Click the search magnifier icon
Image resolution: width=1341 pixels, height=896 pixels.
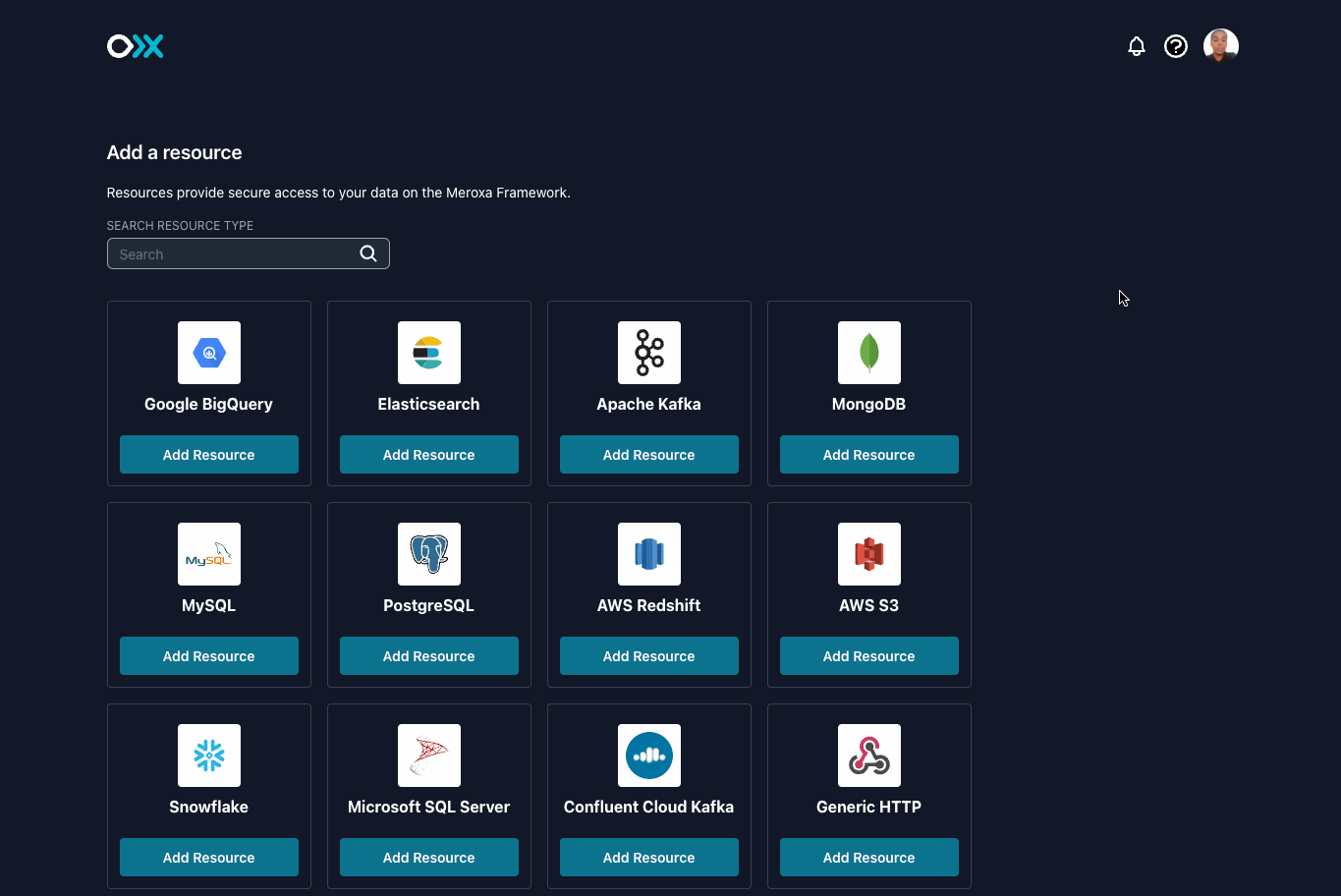[x=367, y=252]
